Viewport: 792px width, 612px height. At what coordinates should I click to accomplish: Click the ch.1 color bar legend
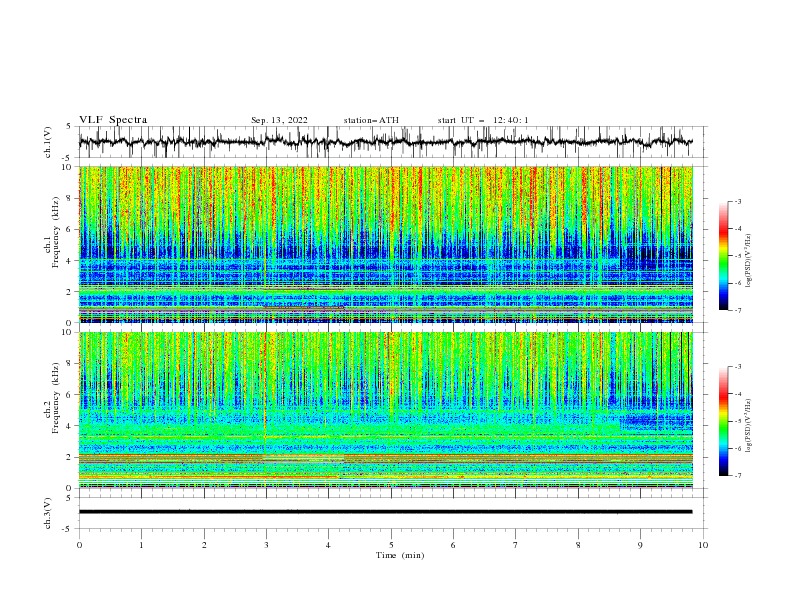[x=723, y=256]
